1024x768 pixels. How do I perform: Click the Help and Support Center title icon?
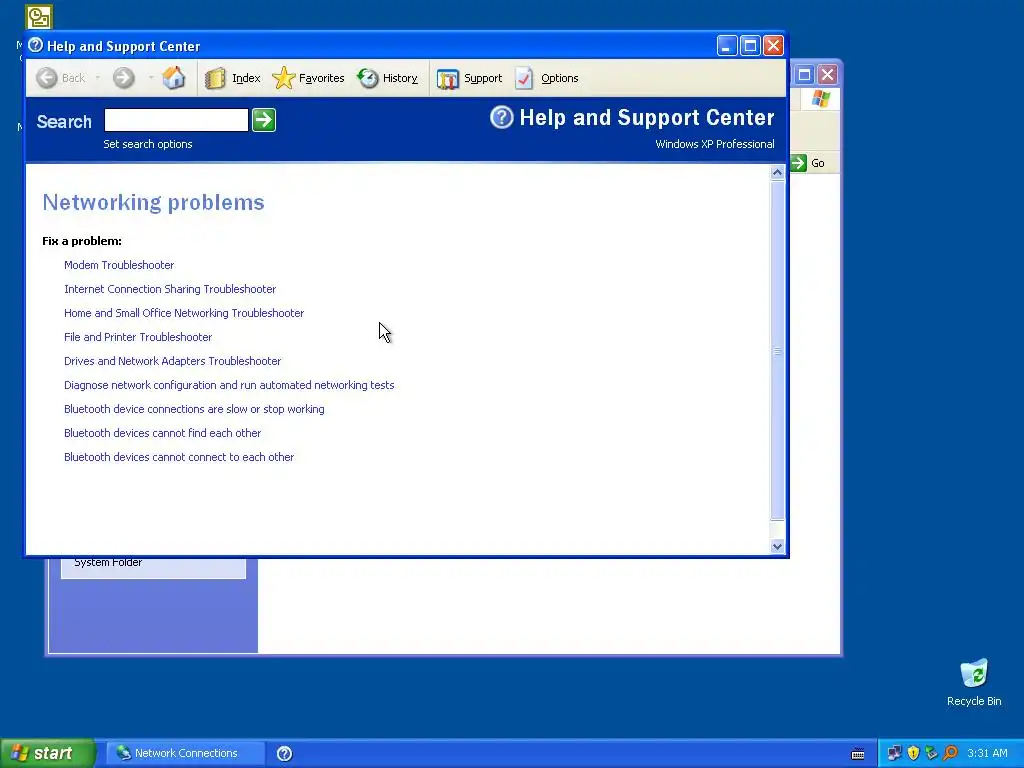click(35, 45)
